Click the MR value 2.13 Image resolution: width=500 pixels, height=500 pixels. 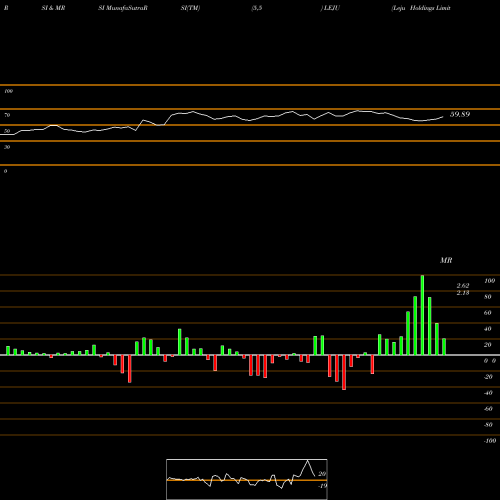[x=463, y=293]
